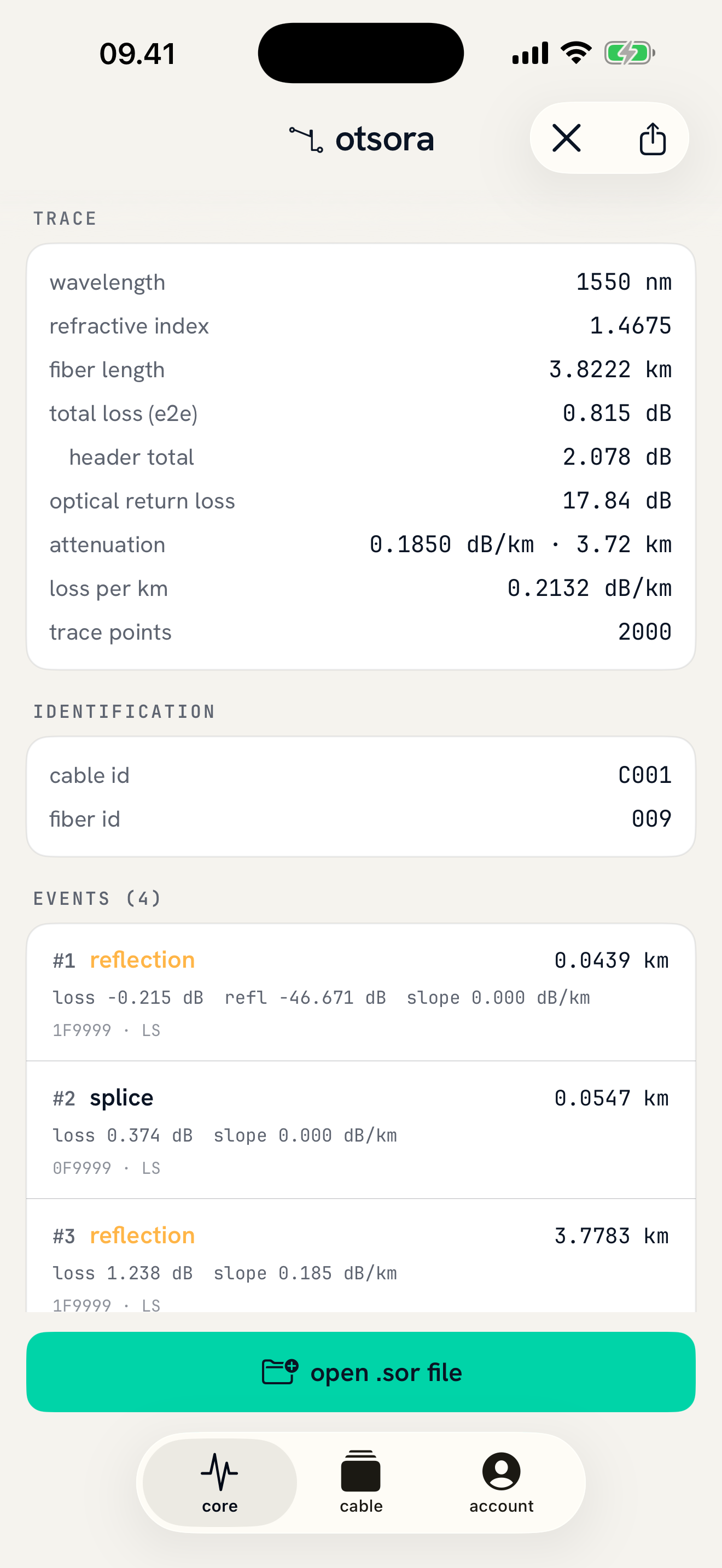The image size is (722, 1568).
Task: Tap the fiber length 3.8222 km row
Action: pos(361,370)
